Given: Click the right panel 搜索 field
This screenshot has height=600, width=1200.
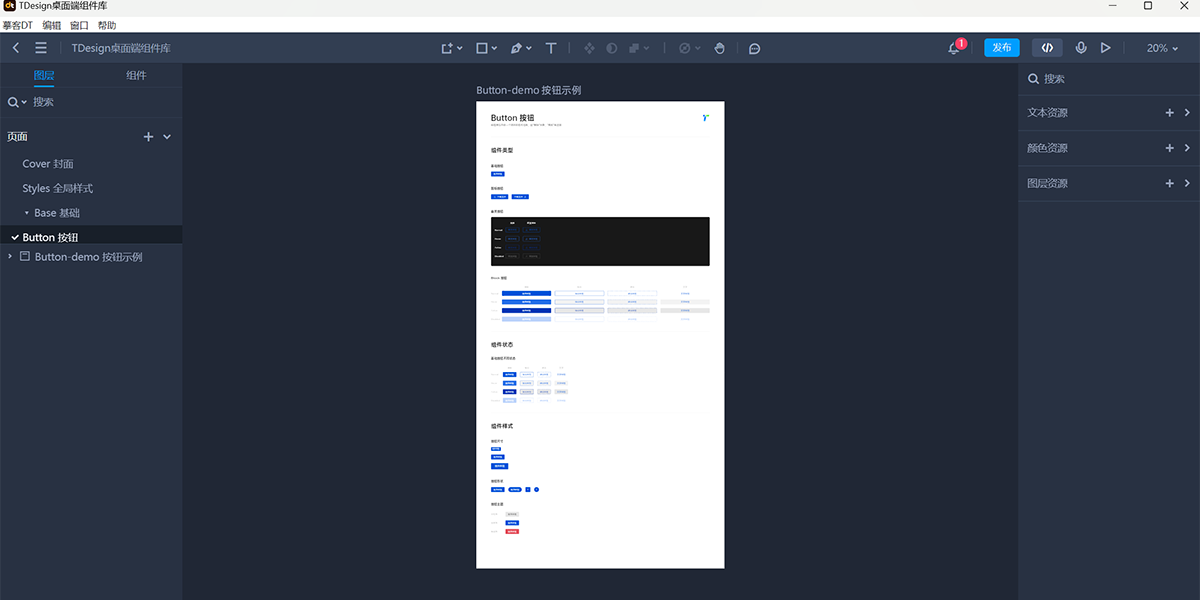Looking at the screenshot, I should (1108, 79).
